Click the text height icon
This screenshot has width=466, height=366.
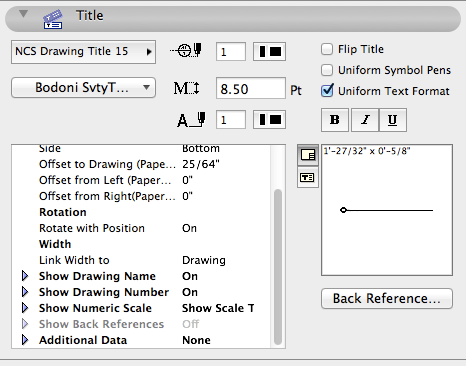(x=186, y=88)
